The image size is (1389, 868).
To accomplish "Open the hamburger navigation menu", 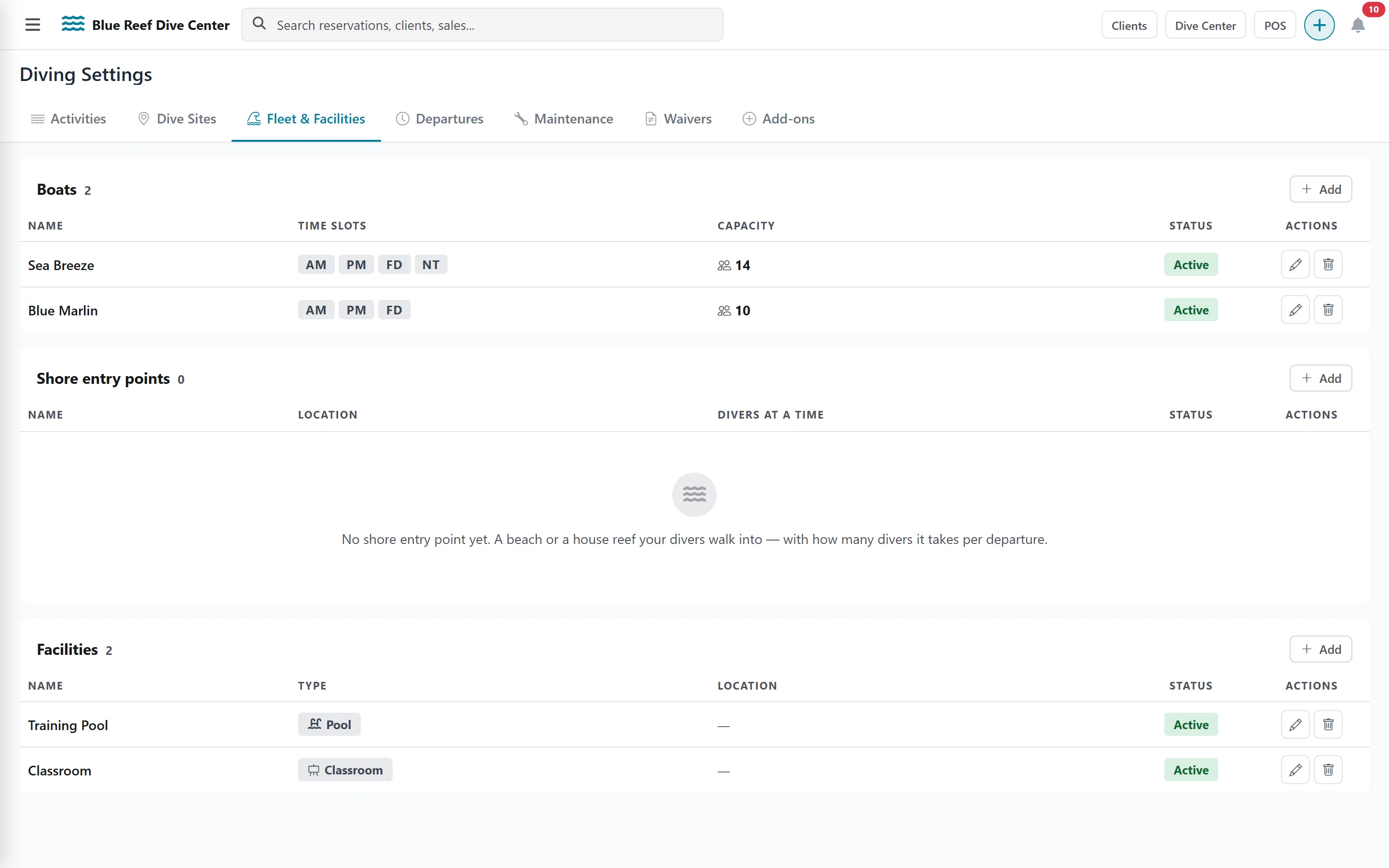I will 33,25.
